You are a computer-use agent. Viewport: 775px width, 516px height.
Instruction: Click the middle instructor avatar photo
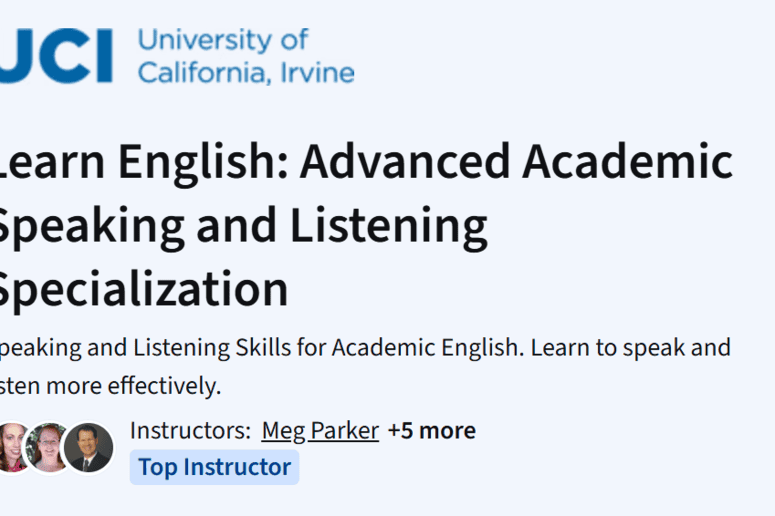(48, 447)
